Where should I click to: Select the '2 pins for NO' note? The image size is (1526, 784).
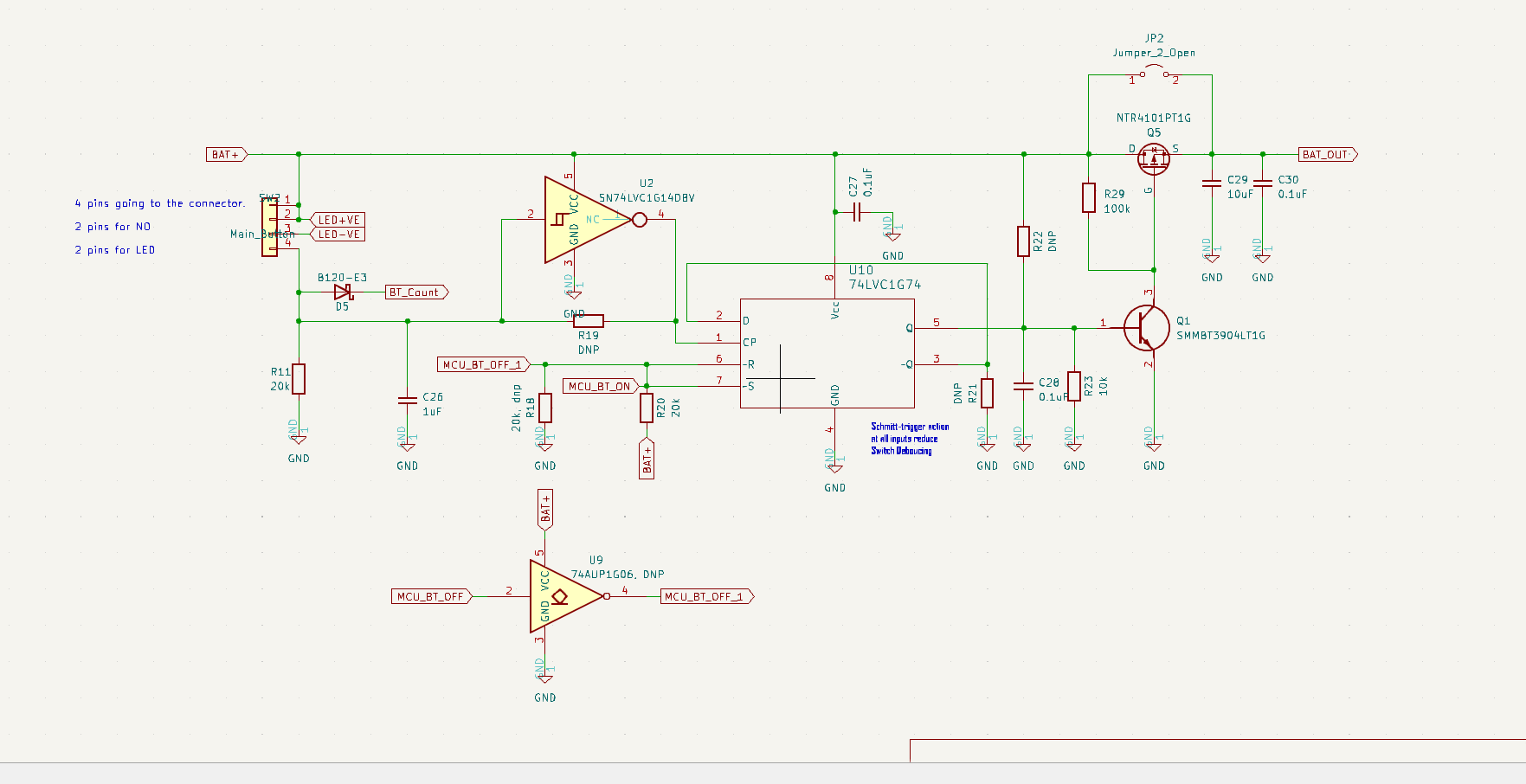(113, 227)
